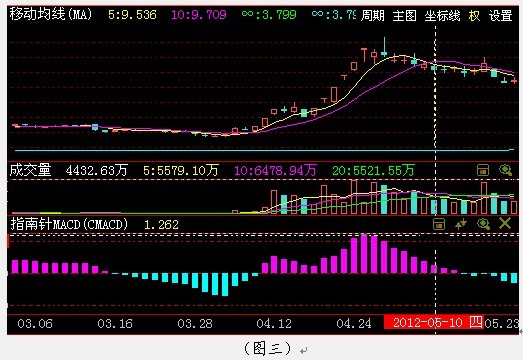Click the tallest magenta MACD bar

pos(364,254)
